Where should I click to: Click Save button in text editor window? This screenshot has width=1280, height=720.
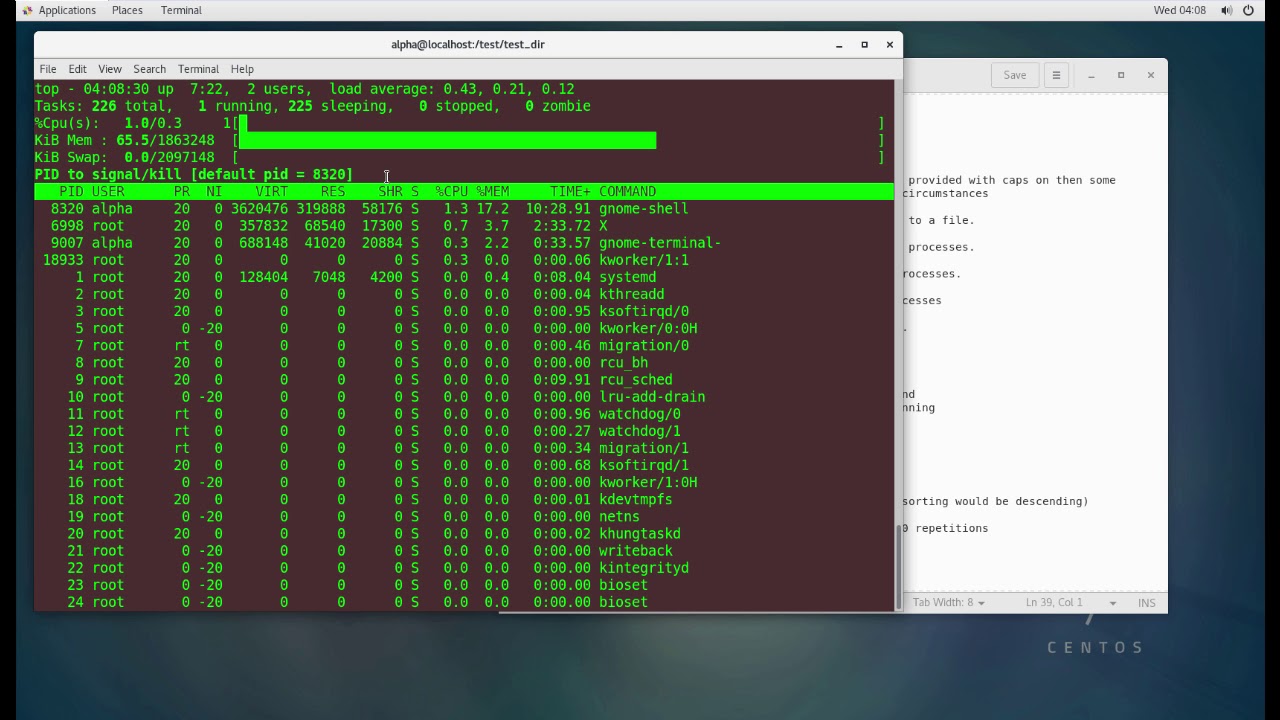coord(1014,75)
